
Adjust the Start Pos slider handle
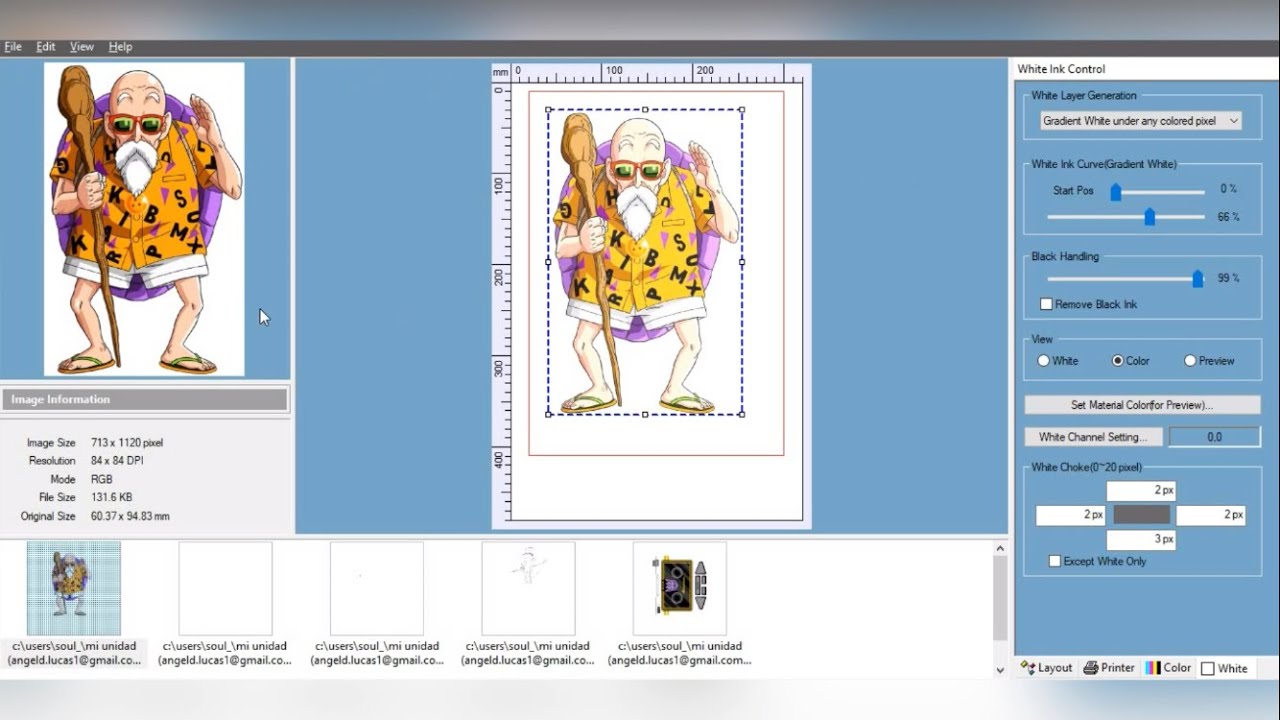tap(1116, 191)
